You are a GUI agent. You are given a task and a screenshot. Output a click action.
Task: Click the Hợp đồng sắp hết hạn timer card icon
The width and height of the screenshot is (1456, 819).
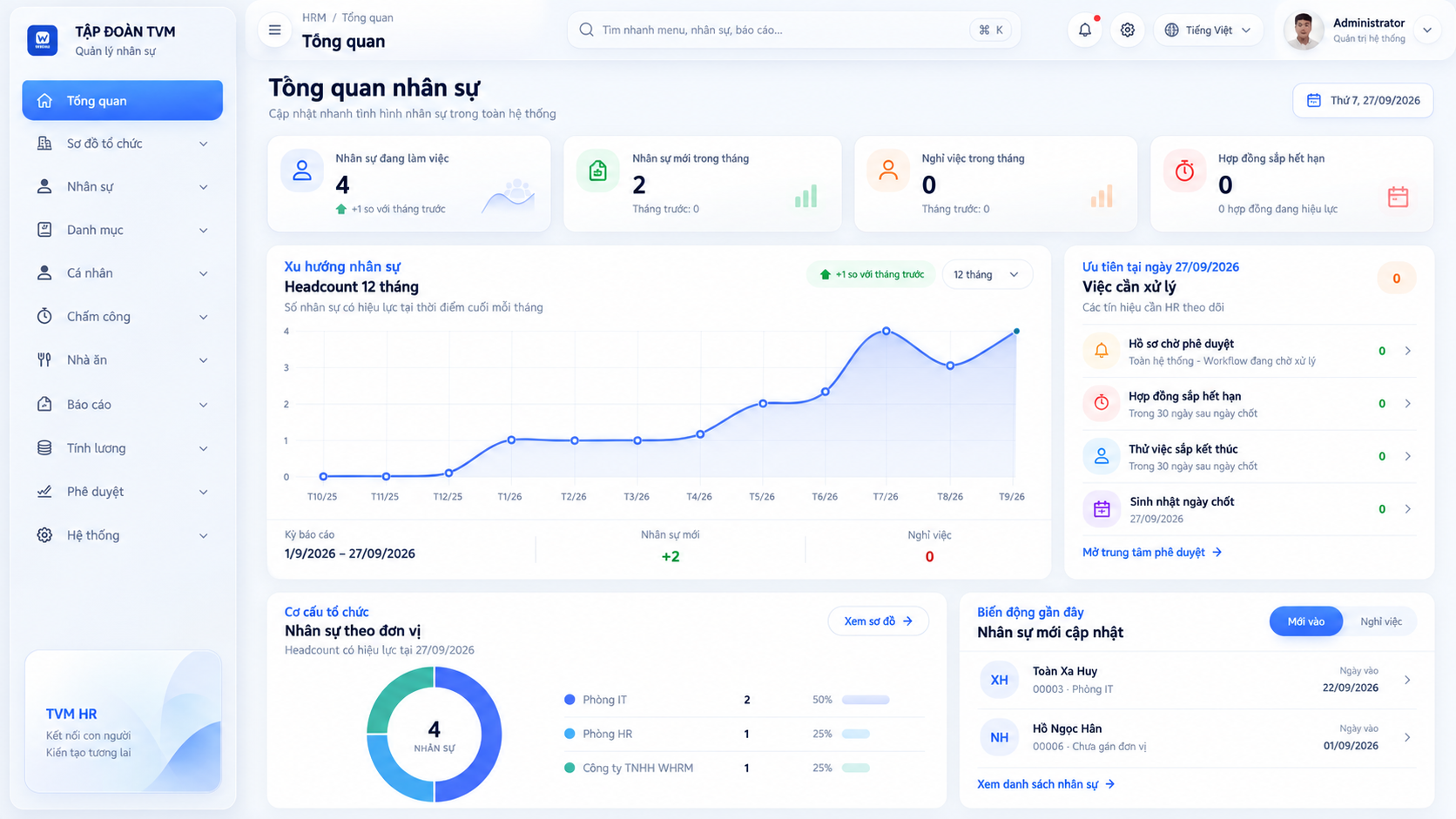pyautogui.click(x=1185, y=171)
